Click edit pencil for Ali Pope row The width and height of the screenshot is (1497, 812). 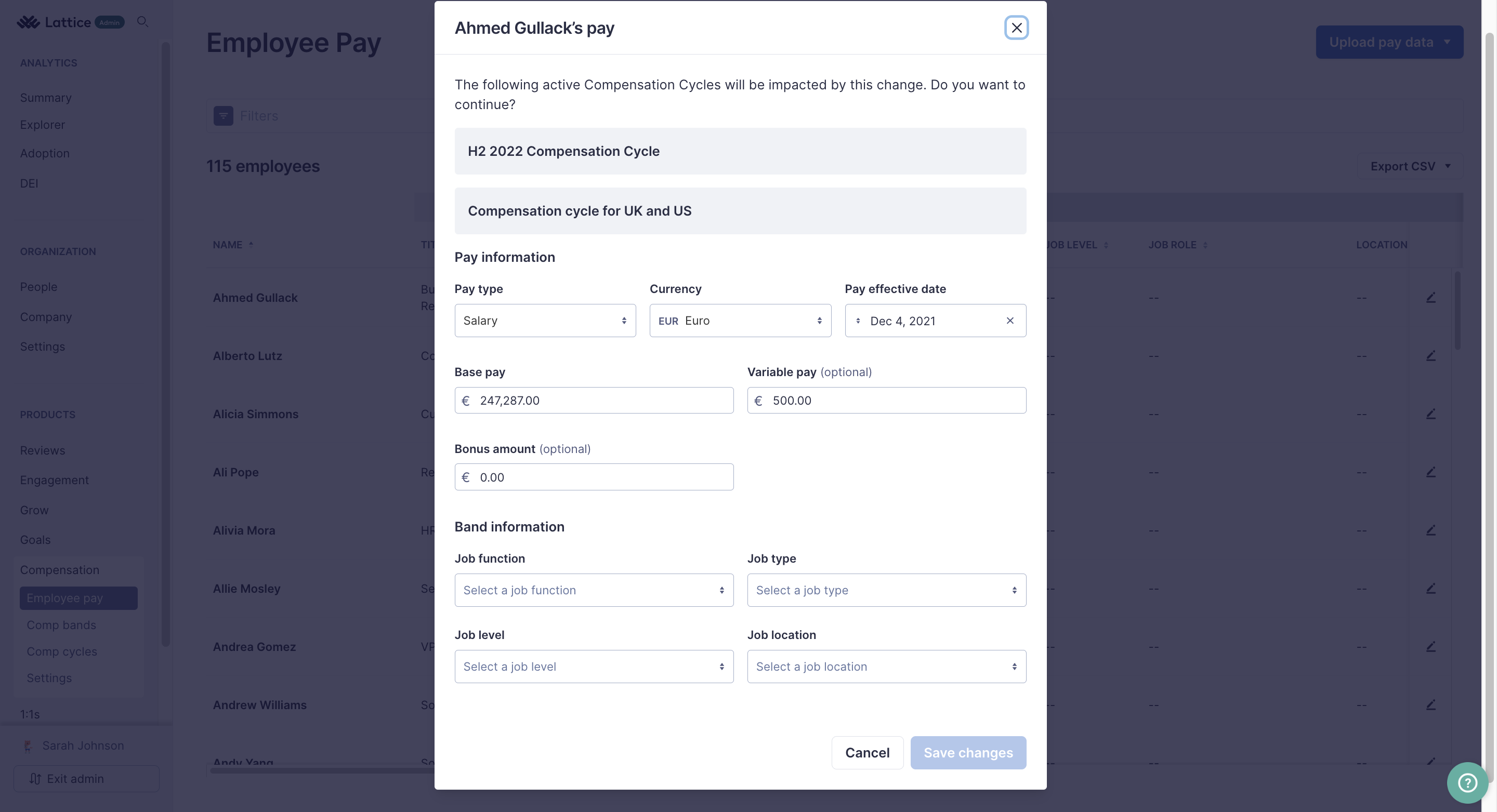coord(1431,472)
